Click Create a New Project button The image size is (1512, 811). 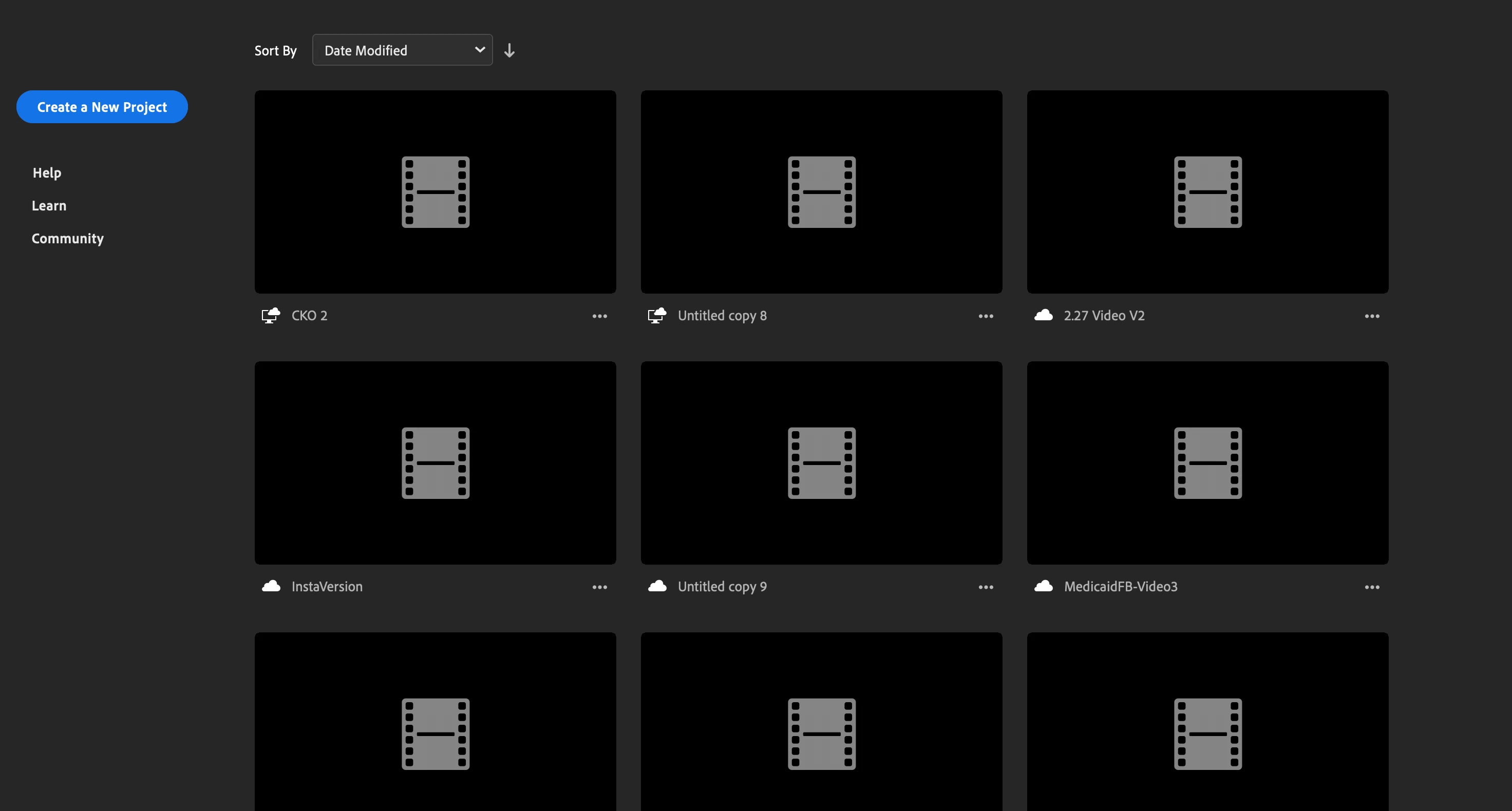click(102, 107)
